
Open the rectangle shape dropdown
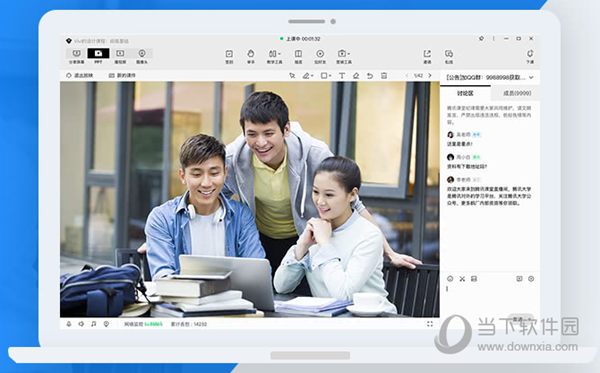pos(326,76)
